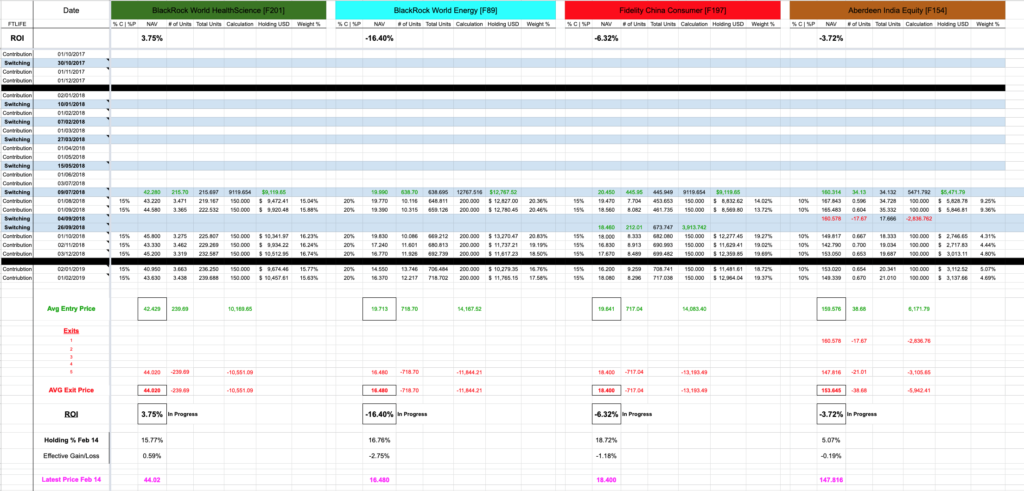Click the Fidelity China Consumer [F197] header
The image size is (1024, 491).
(673, 10)
